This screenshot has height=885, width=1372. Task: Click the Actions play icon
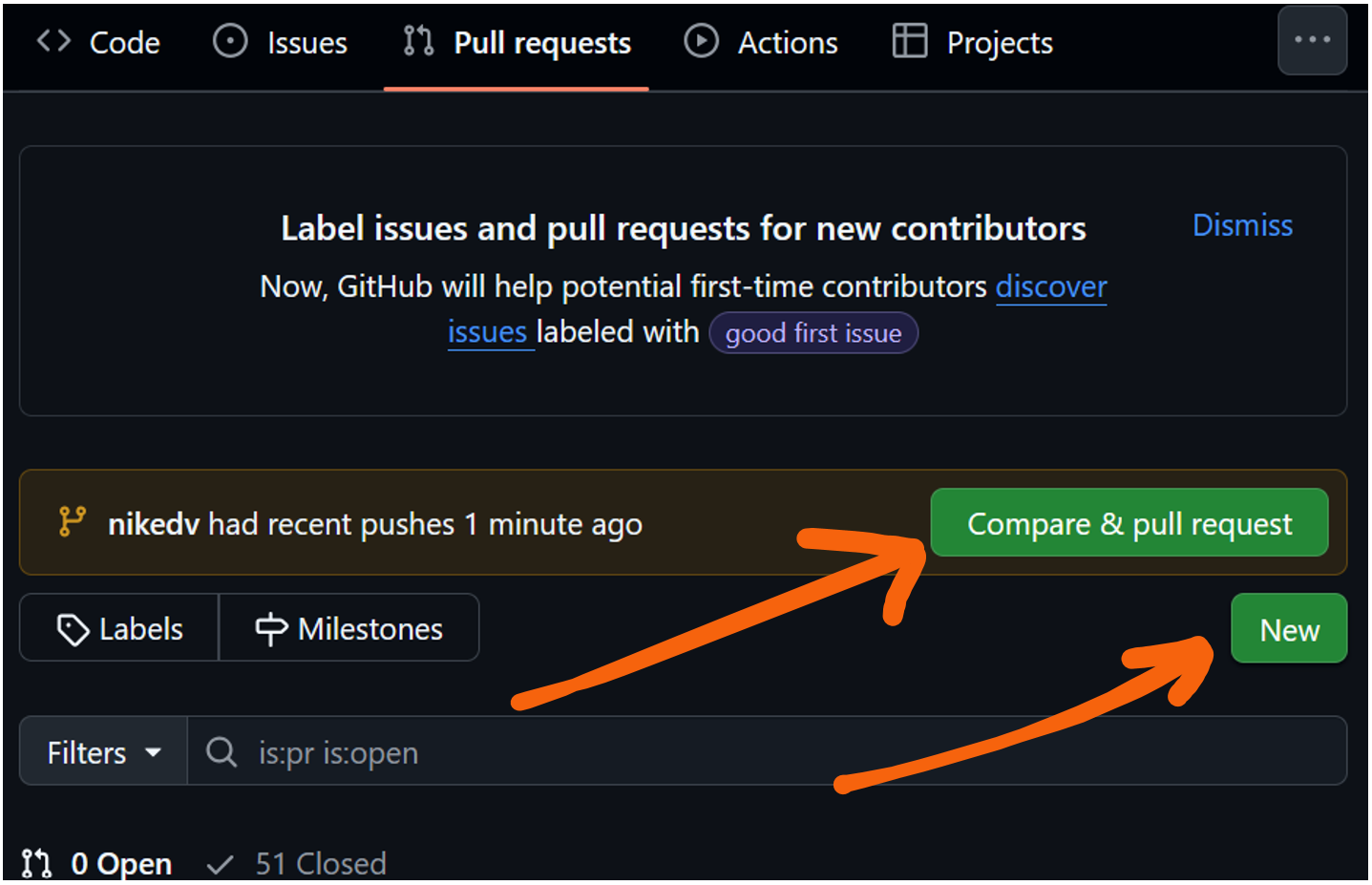[701, 41]
